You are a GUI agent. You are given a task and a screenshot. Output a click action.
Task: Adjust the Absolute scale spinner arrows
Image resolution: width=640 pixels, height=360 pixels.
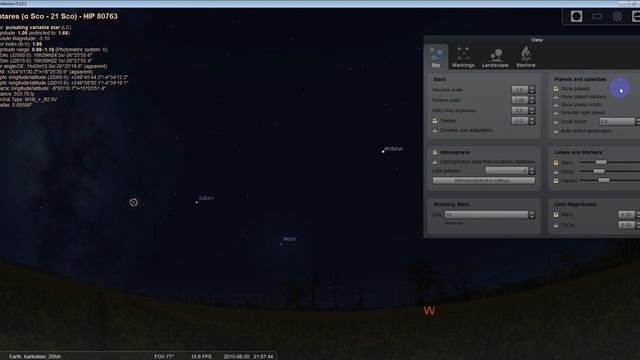click(531, 90)
